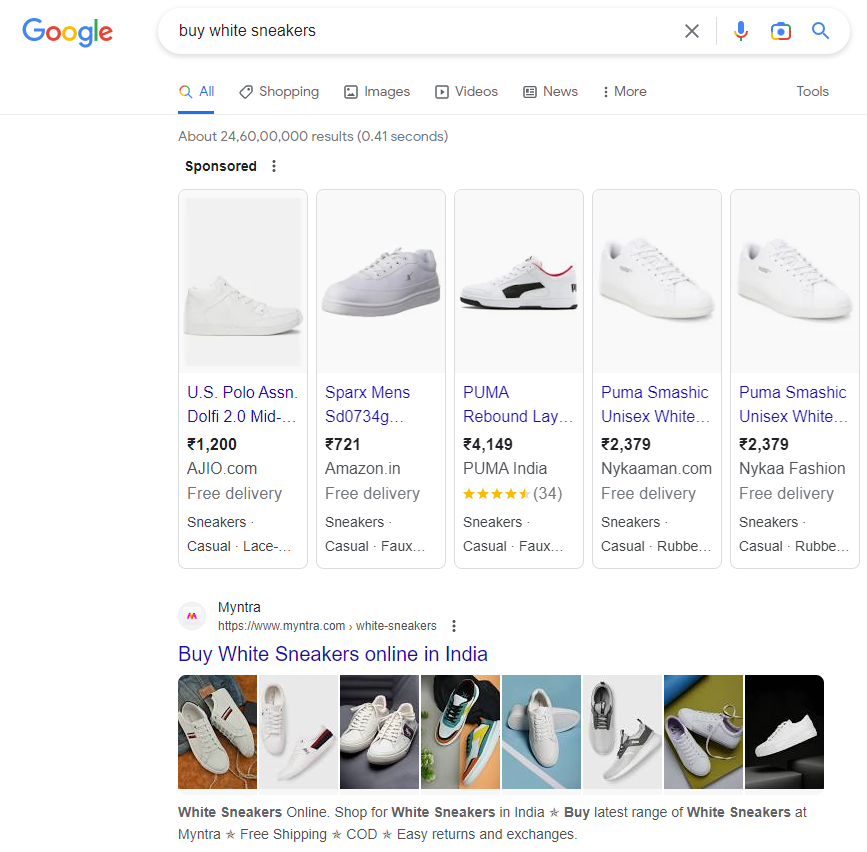
Task: Click the Google logo to go home
Action: click(x=67, y=32)
